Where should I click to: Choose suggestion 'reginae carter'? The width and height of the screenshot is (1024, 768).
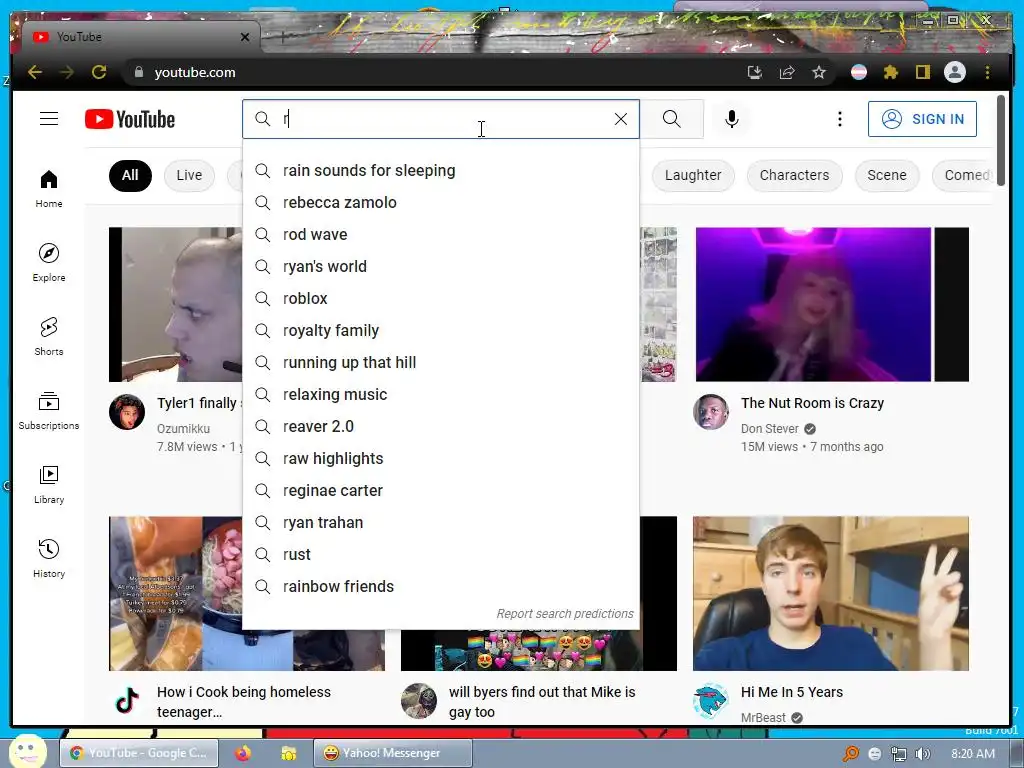(x=441, y=490)
